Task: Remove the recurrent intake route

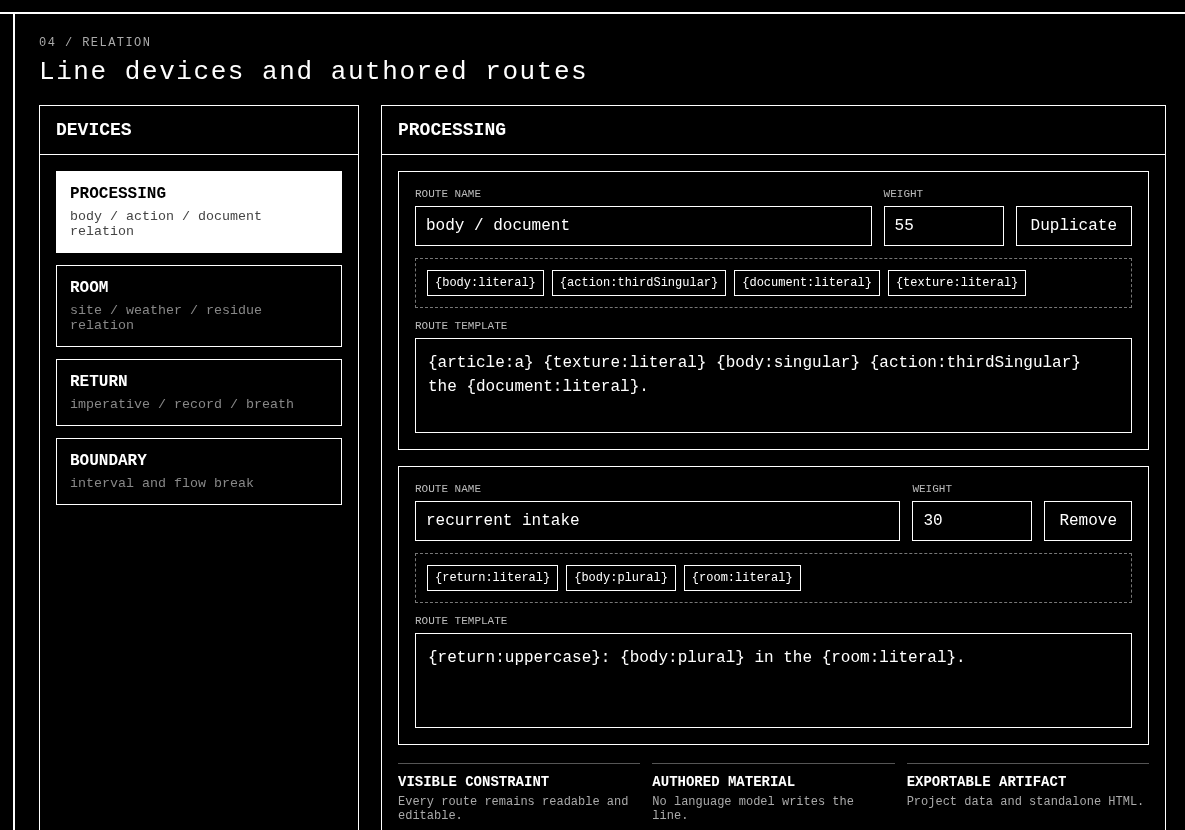Action: coord(1088,520)
